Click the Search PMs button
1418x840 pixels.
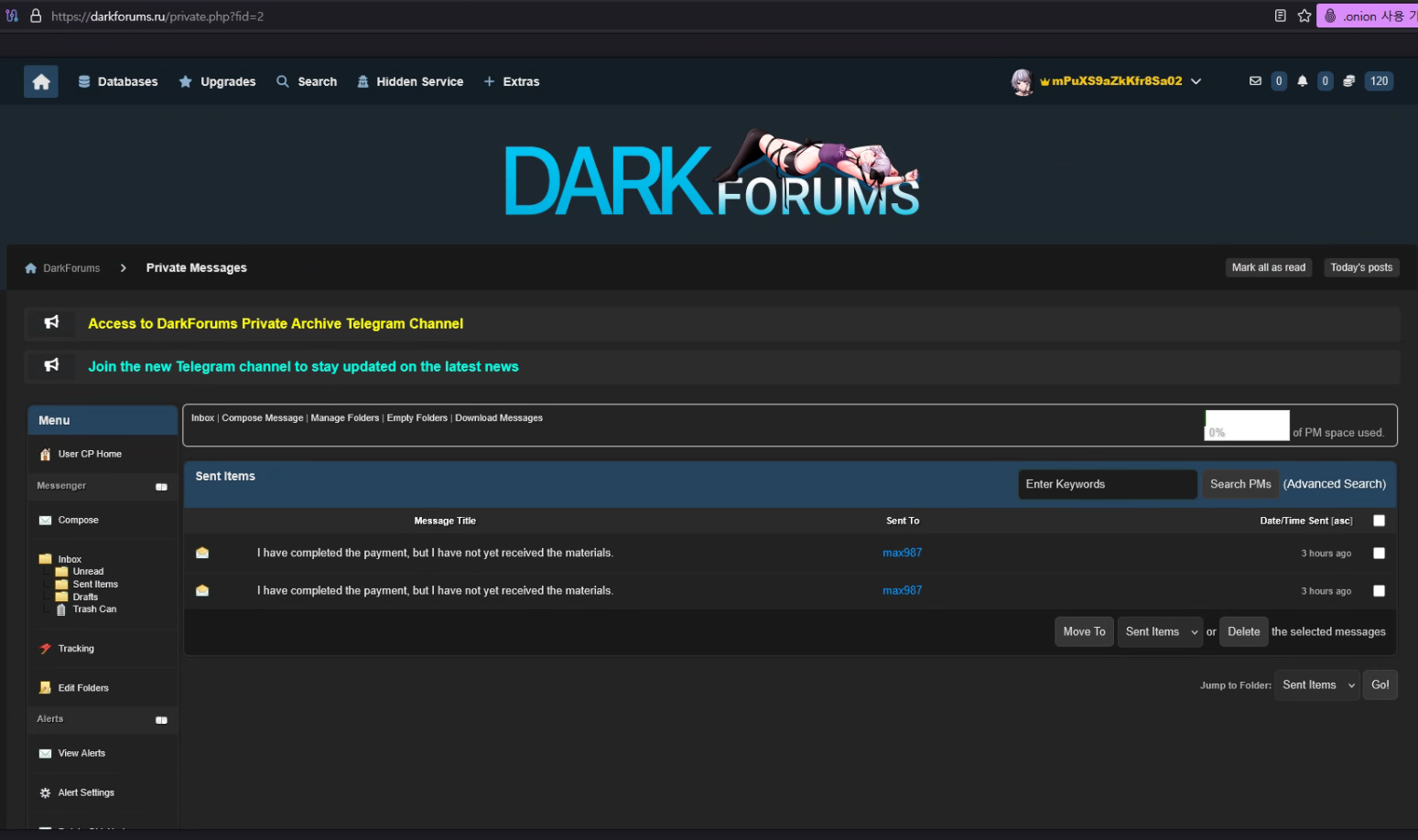[x=1240, y=484]
